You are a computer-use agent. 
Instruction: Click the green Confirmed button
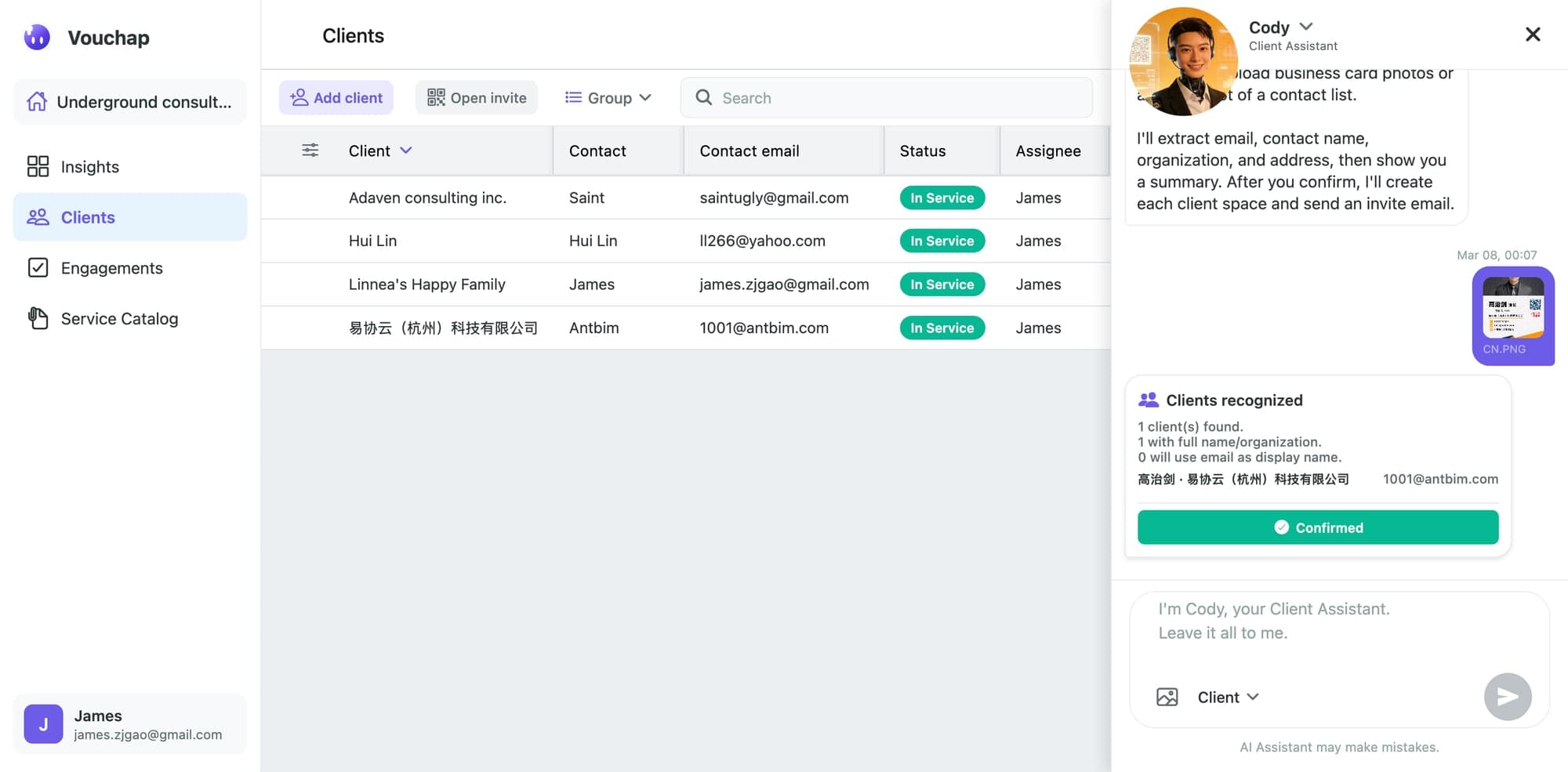tap(1317, 527)
